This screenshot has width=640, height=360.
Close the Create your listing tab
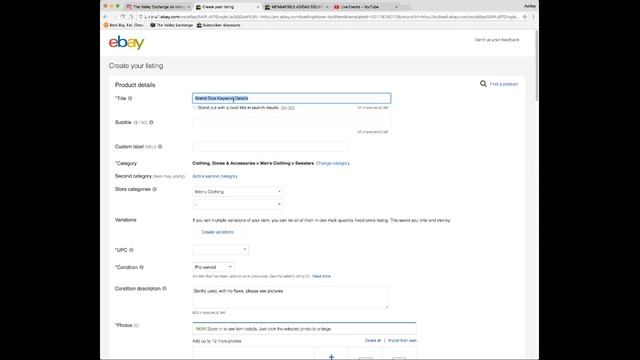click(258, 7)
